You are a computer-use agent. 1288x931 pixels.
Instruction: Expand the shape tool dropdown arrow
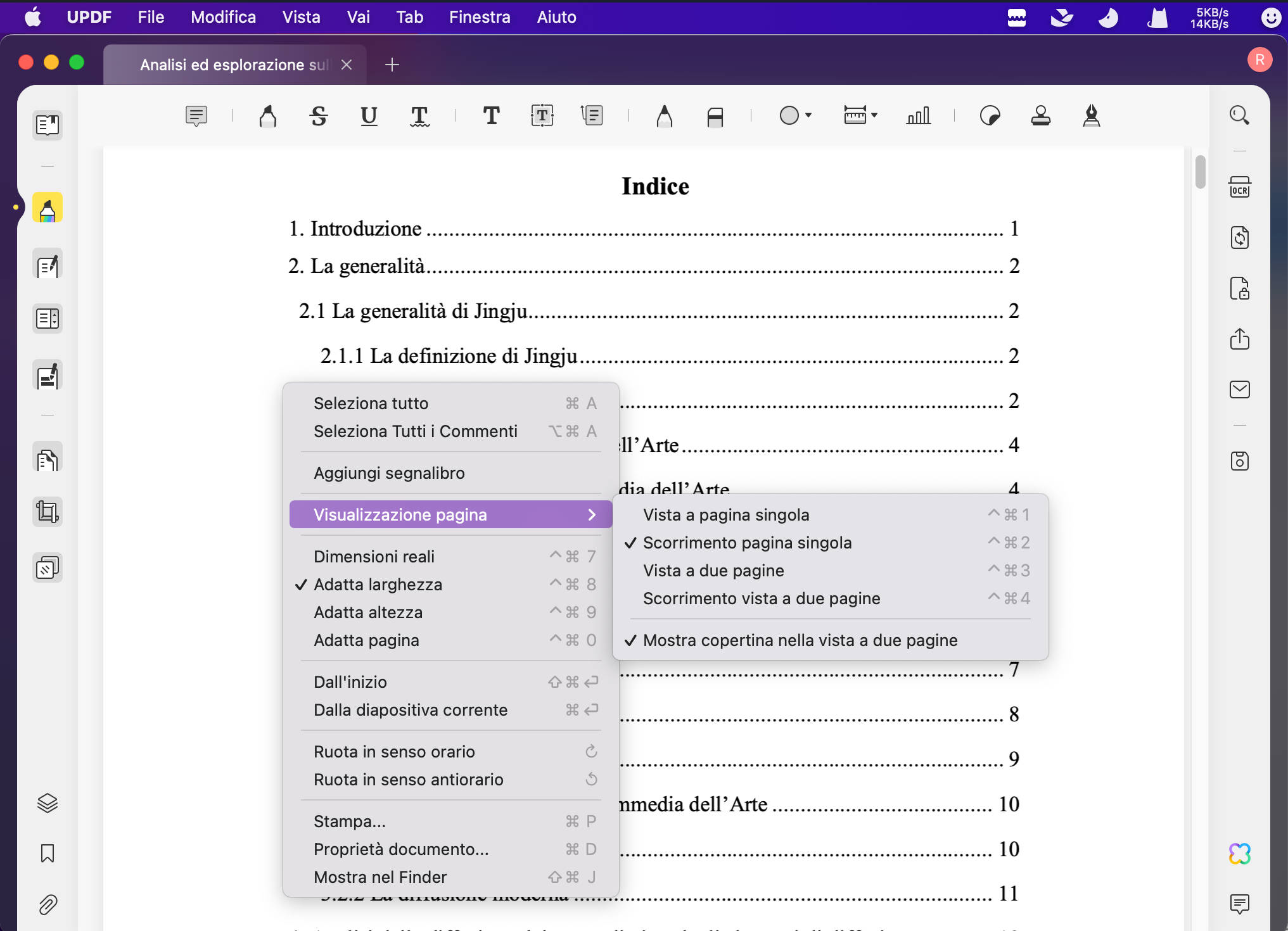click(808, 115)
